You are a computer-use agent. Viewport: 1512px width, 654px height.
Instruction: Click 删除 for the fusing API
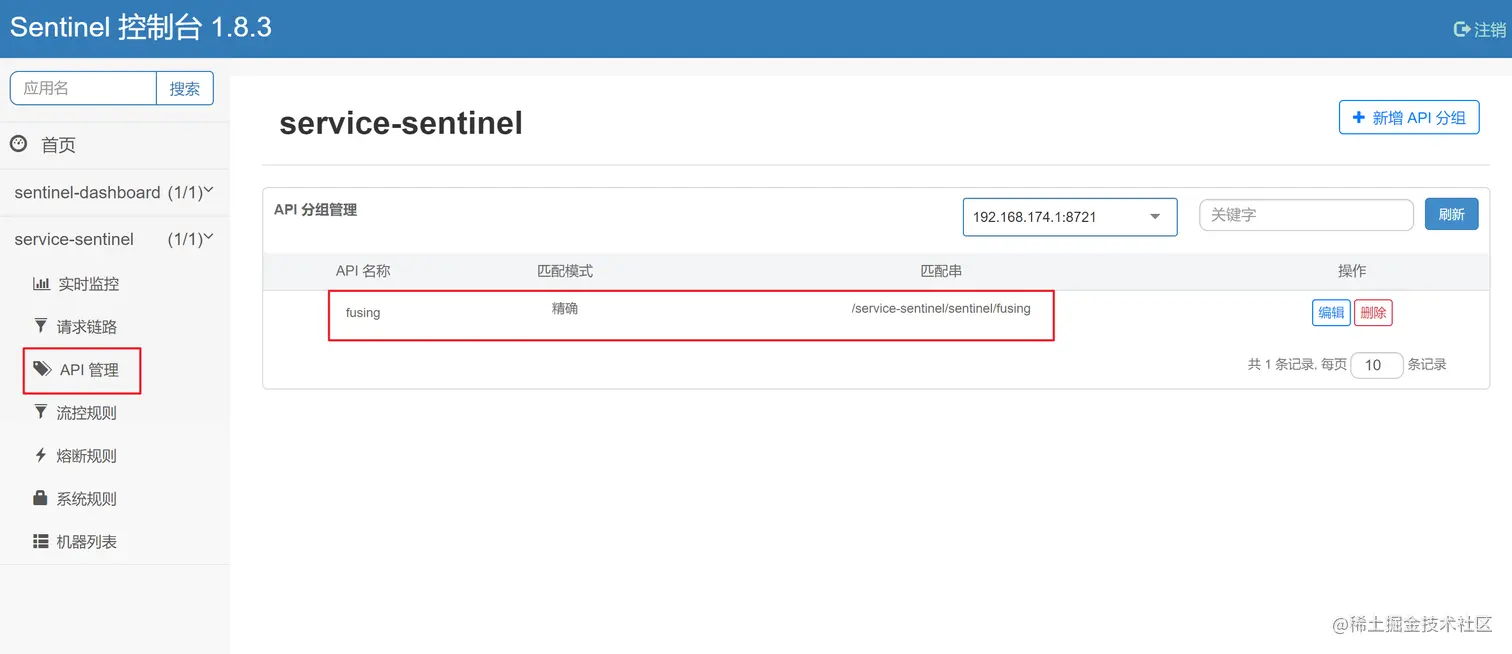coord(1374,312)
